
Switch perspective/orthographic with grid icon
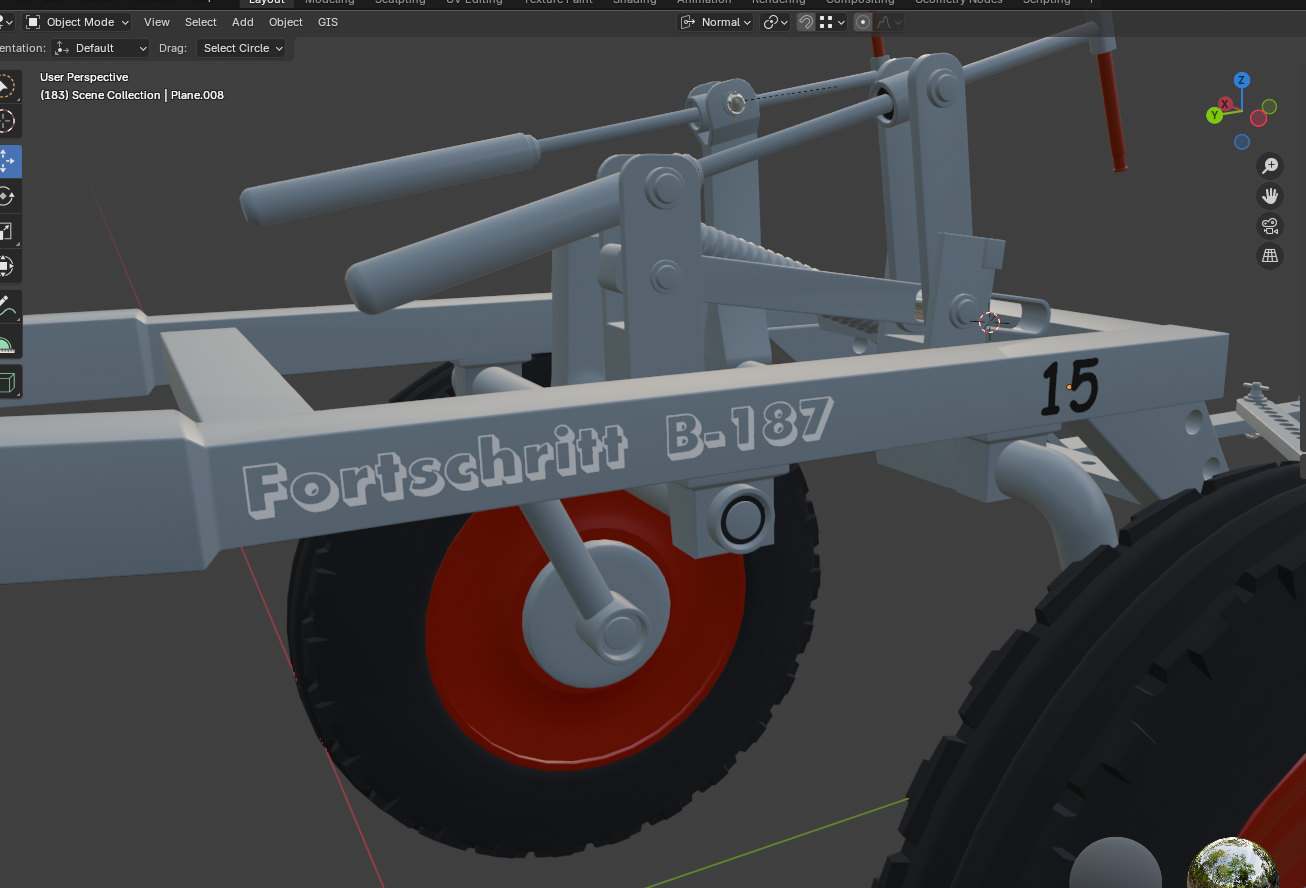(x=1270, y=256)
